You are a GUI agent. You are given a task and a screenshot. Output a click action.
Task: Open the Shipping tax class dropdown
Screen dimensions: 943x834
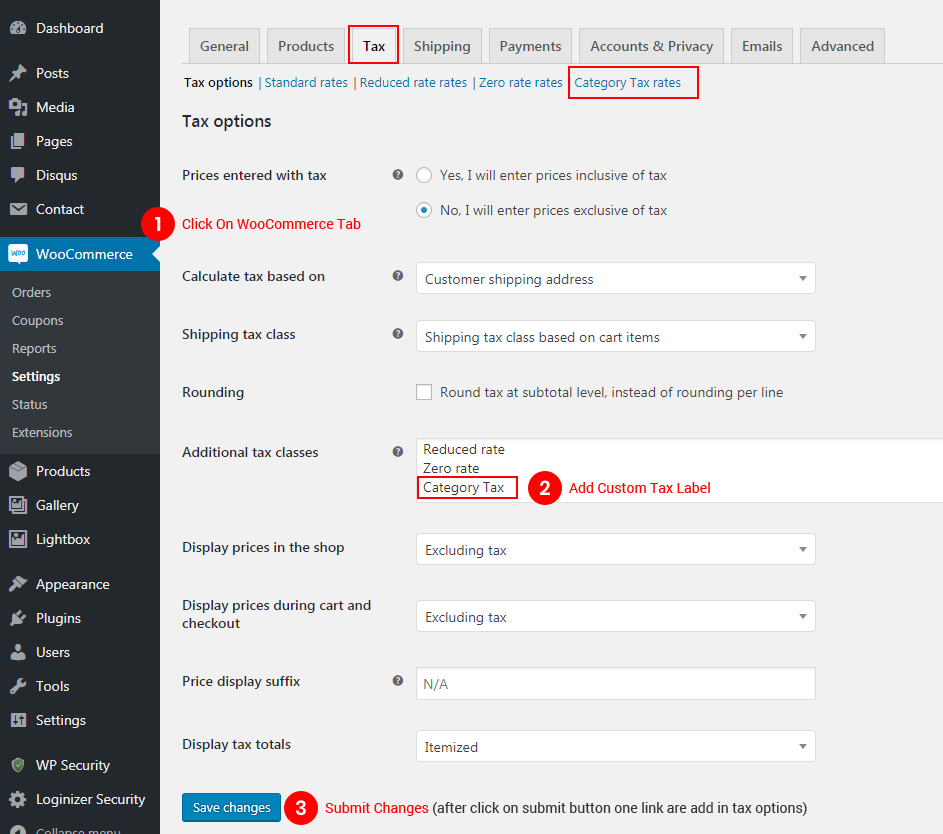(615, 336)
